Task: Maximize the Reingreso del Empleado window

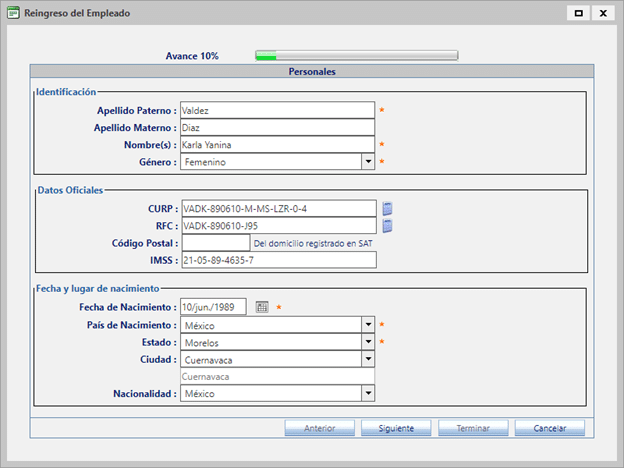Action: coord(578,14)
